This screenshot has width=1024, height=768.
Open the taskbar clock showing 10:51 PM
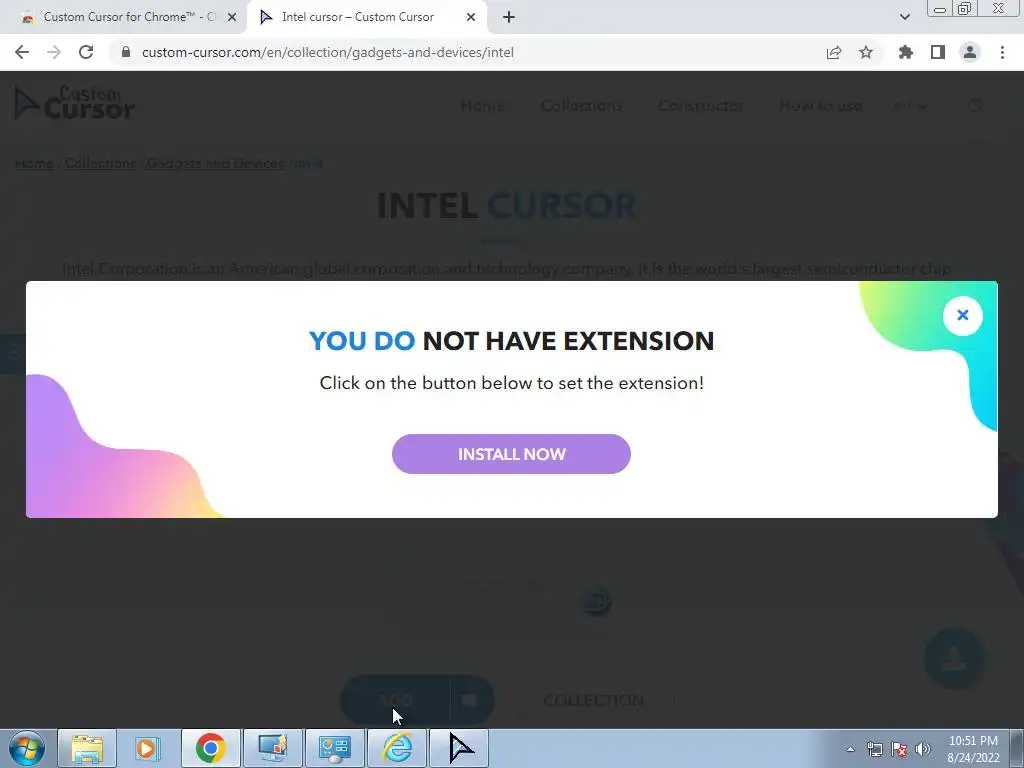973,749
